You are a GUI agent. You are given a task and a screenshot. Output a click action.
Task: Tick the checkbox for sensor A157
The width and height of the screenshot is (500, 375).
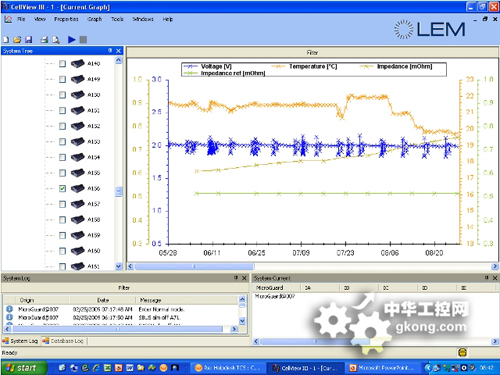tap(62, 204)
